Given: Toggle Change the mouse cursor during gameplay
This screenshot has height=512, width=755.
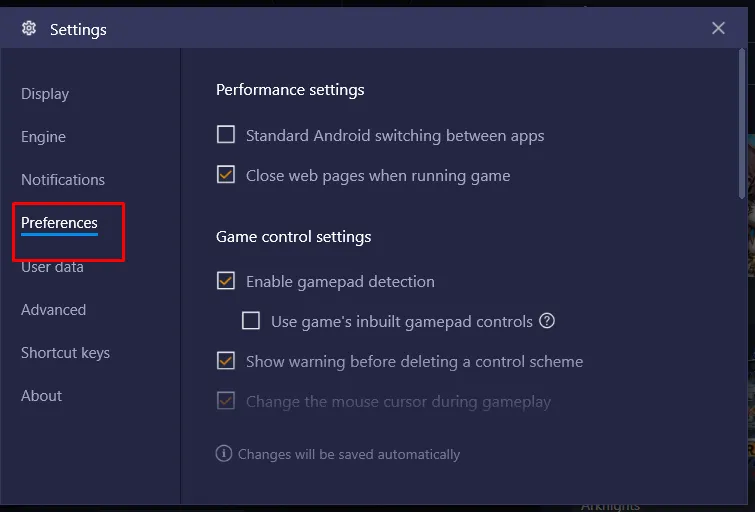Looking at the screenshot, I should point(226,401).
